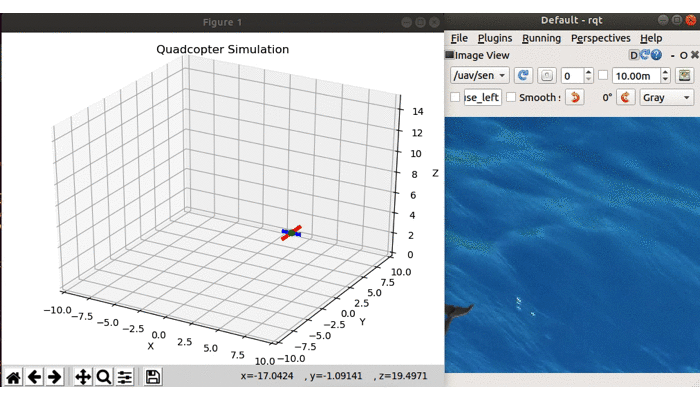Toggle the dynamic range checkbox beside 10.00m

[603, 75]
